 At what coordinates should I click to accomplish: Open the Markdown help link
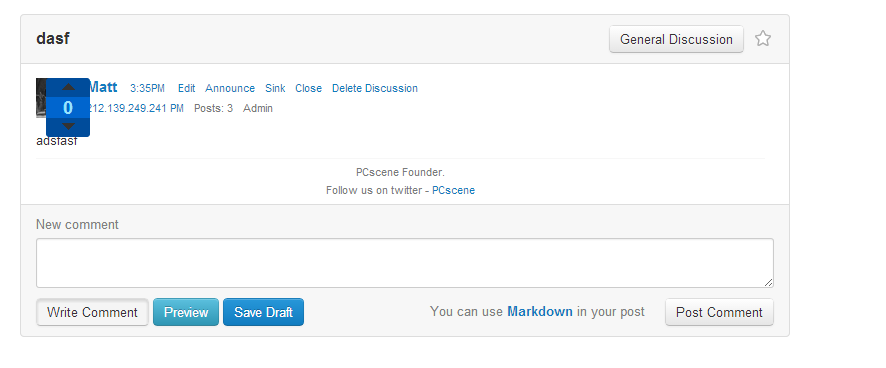tap(540, 311)
